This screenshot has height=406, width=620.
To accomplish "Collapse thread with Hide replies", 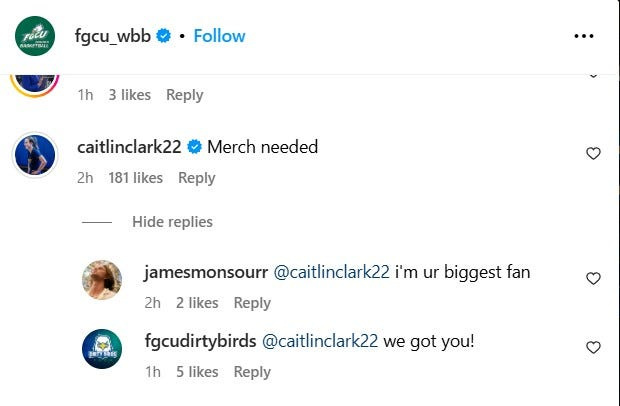I will 172,222.
